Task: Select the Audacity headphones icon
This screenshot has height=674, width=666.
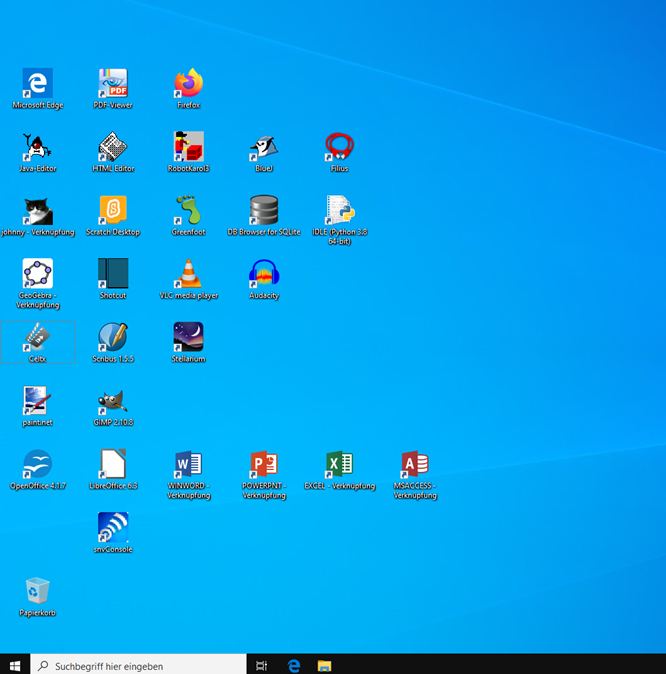Action: (264, 273)
